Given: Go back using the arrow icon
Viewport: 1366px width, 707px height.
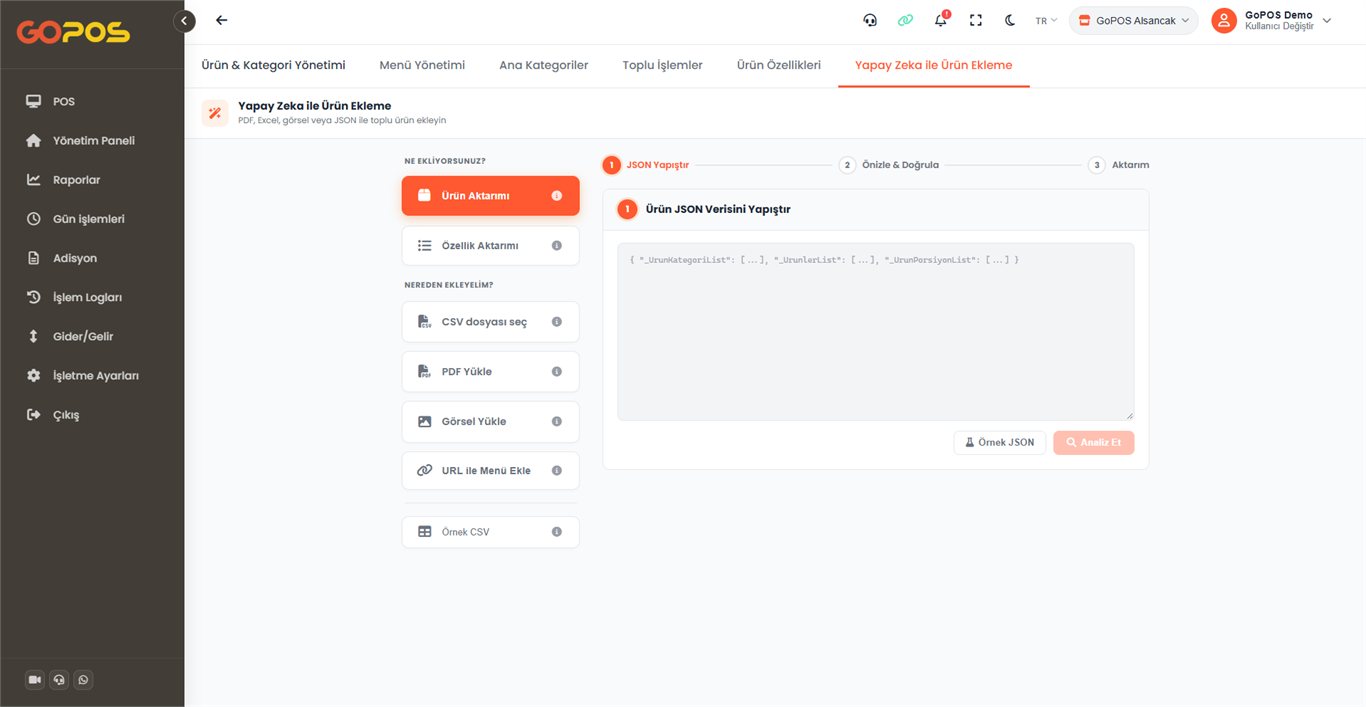Looking at the screenshot, I should (x=221, y=20).
